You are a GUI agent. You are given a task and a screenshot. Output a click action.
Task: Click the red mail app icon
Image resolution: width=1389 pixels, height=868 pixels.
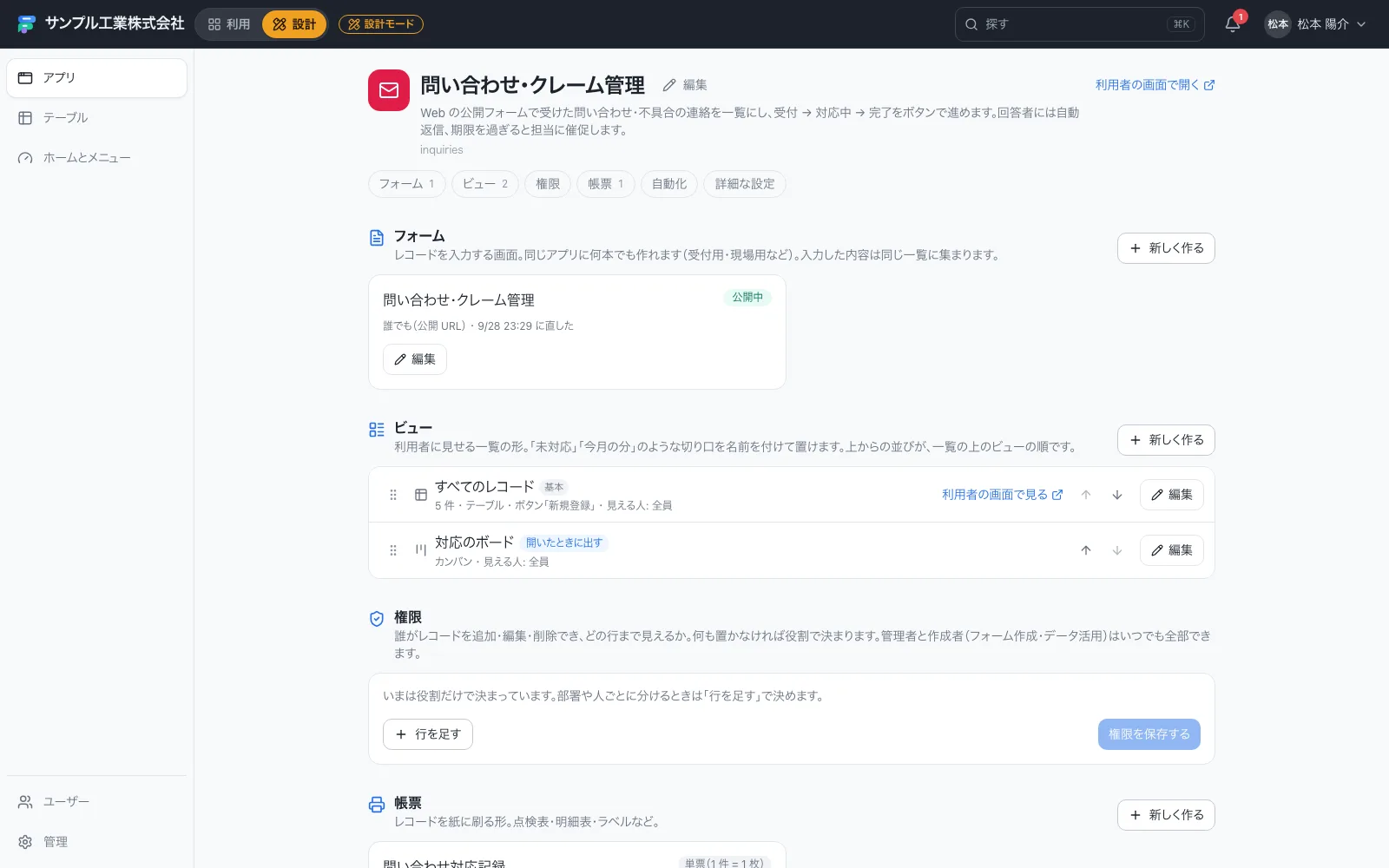coord(389,90)
